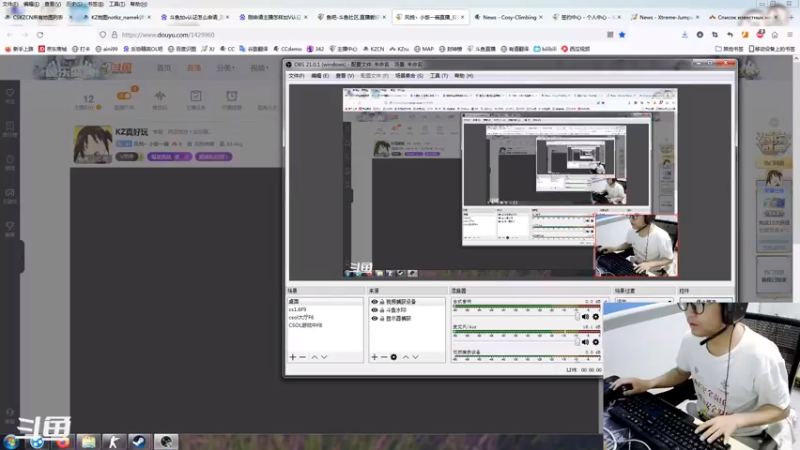
Task: Open the OBS 工具(T) menu
Action: click(x=439, y=76)
